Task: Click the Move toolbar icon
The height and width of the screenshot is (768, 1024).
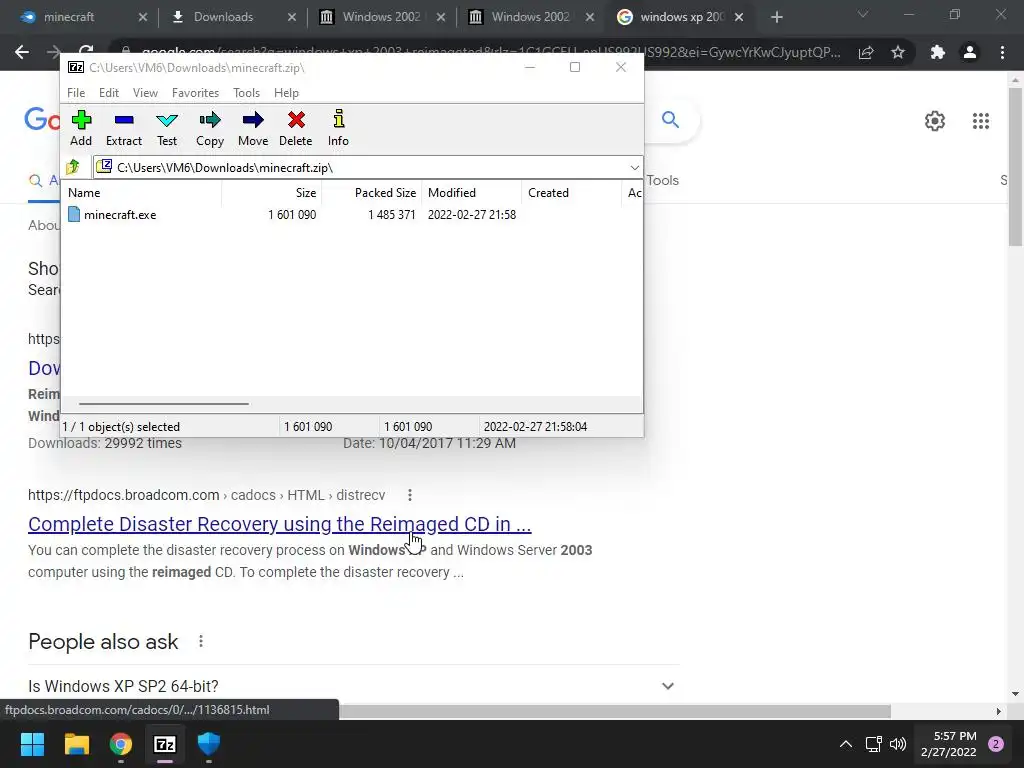Action: 253,129
